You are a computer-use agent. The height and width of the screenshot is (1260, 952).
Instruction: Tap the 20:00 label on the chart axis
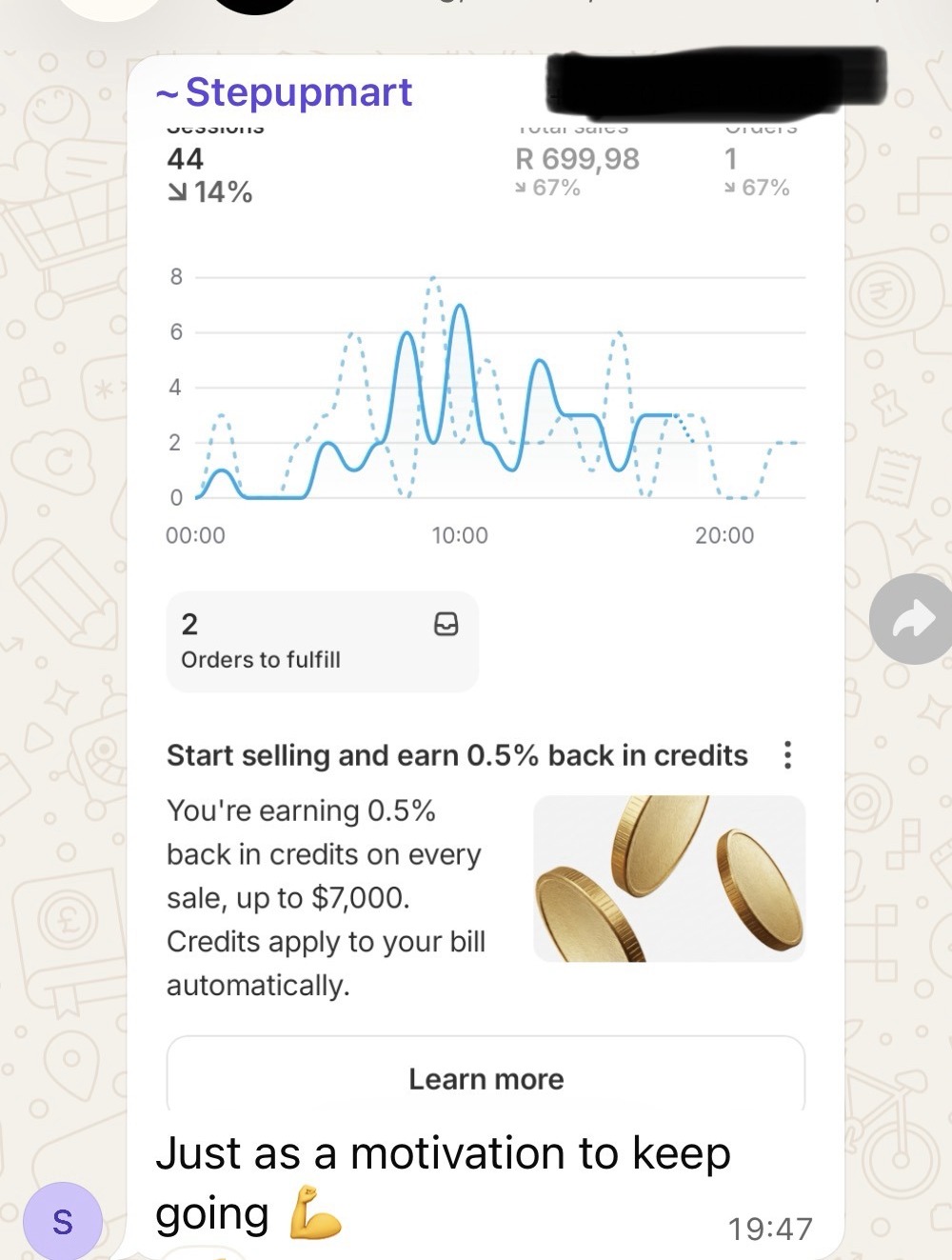724,535
